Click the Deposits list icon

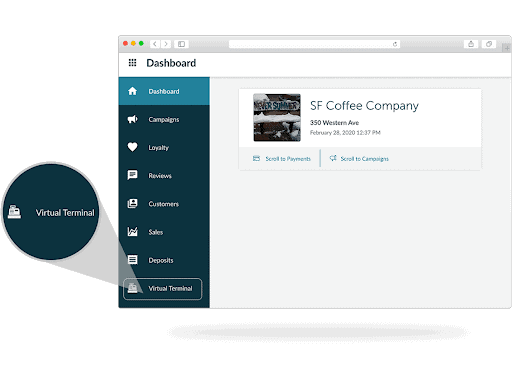132,259
